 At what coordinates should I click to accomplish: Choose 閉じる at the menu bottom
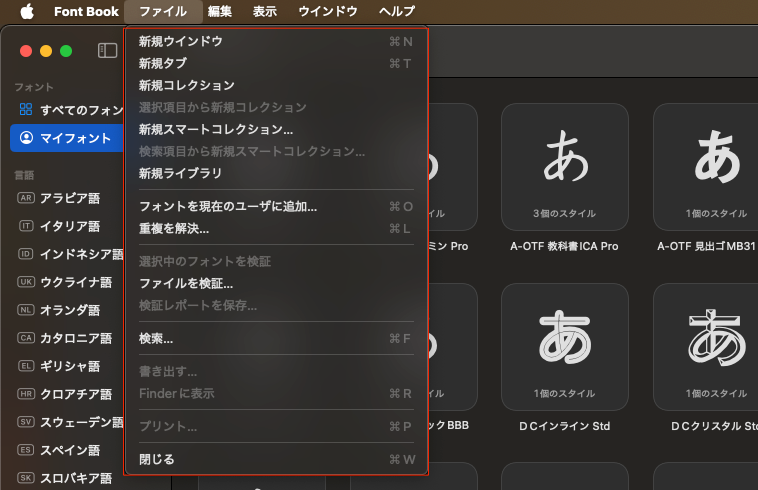pyautogui.click(x=157, y=459)
